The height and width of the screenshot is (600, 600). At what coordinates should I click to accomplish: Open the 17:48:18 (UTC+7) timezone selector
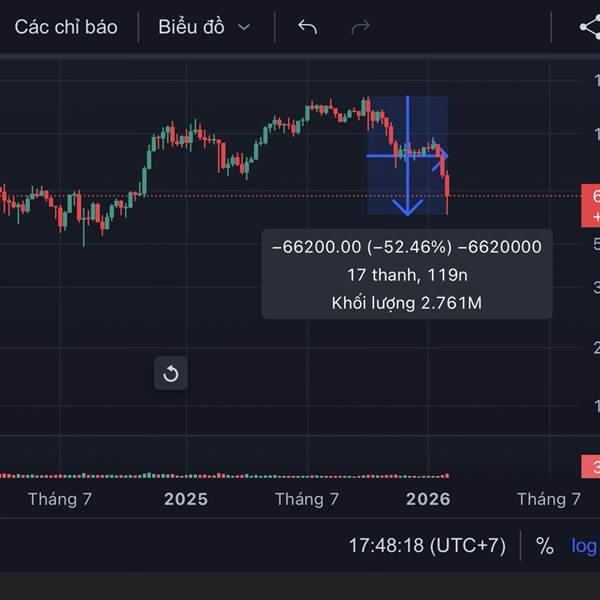click(427, 546)
